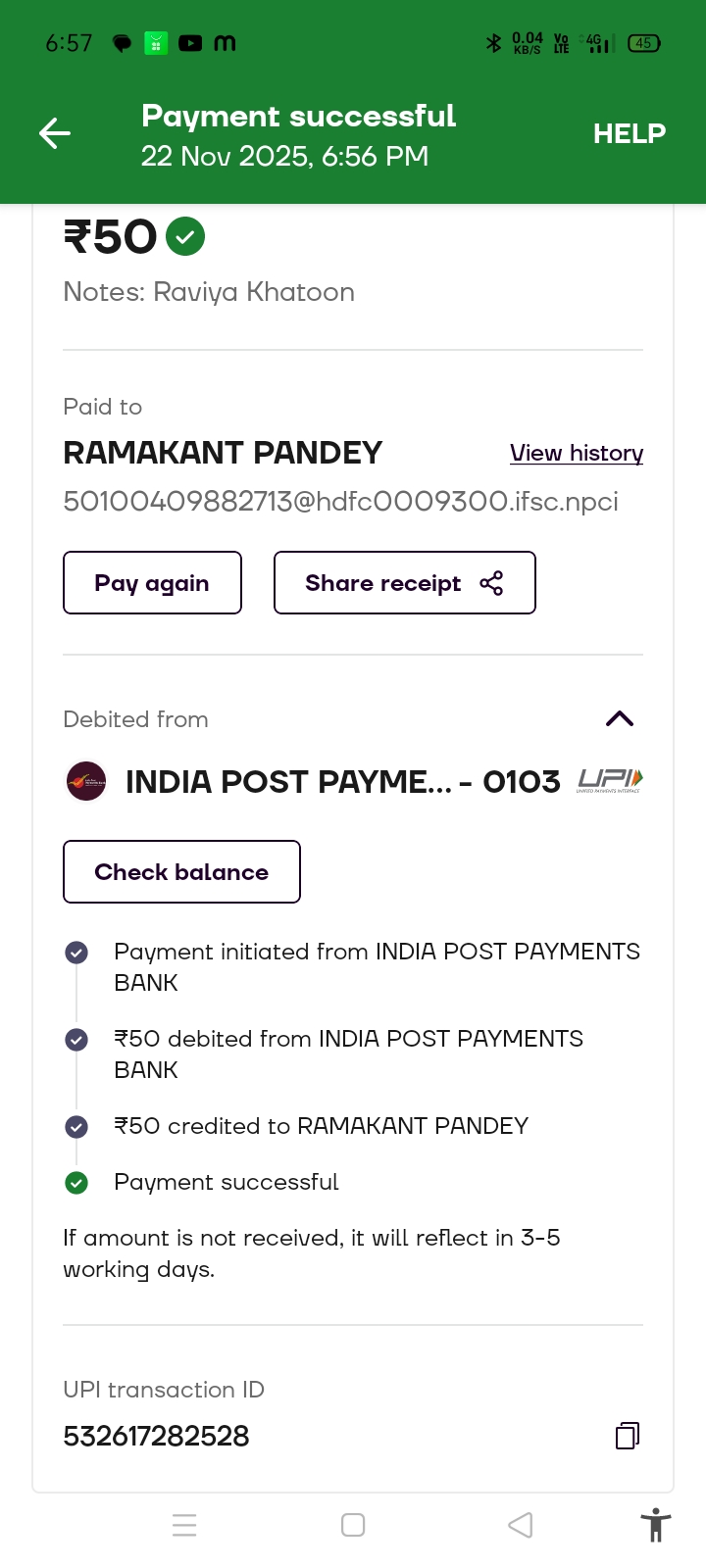706x1568 pixels.
Task: Tap the recipient UPI address text
Action: click(x=340, y=502)
